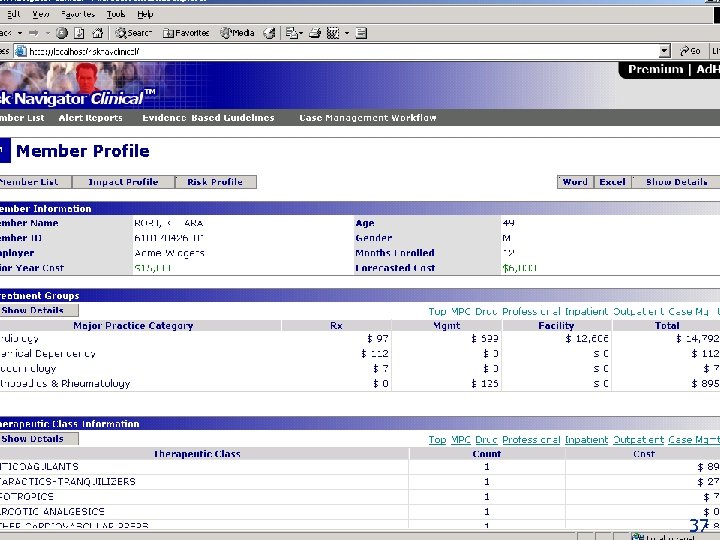Click Inpatient link in Treatment Groups section
The width and height of the screenshot is (720, 540).
[x=586, y=312]
